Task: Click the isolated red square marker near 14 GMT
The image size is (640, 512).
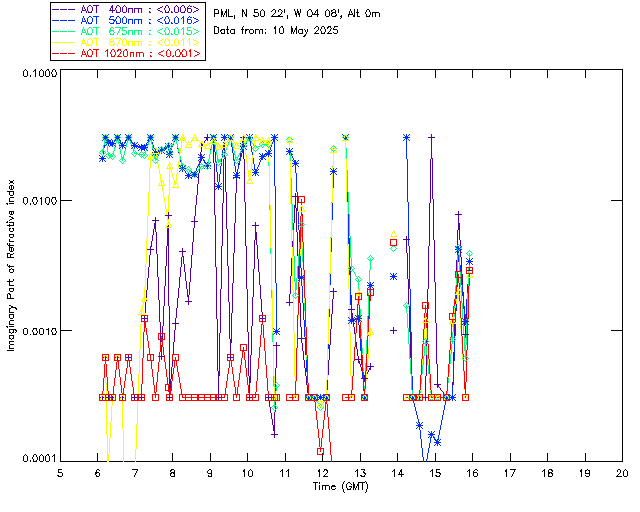Action: [393, 243]
